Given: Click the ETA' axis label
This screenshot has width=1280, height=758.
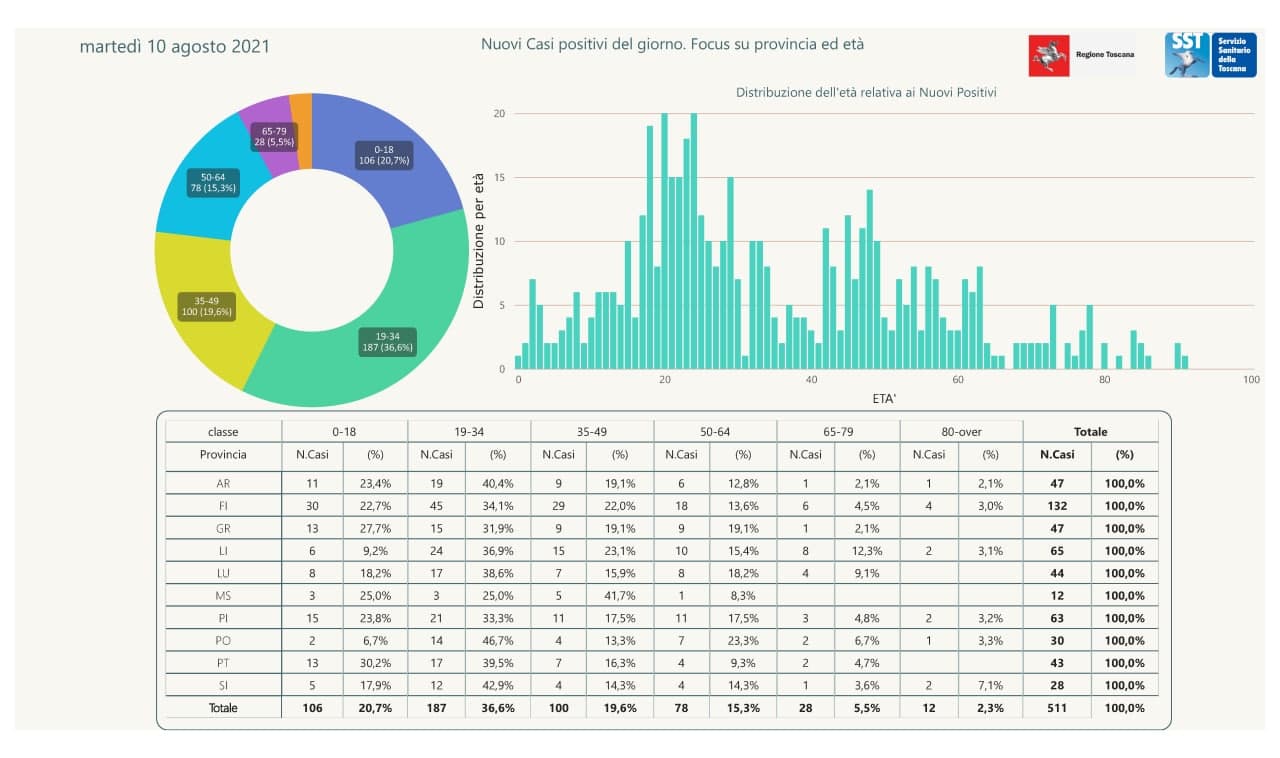Looking at the screenshot, I should (x=883, y=397).
